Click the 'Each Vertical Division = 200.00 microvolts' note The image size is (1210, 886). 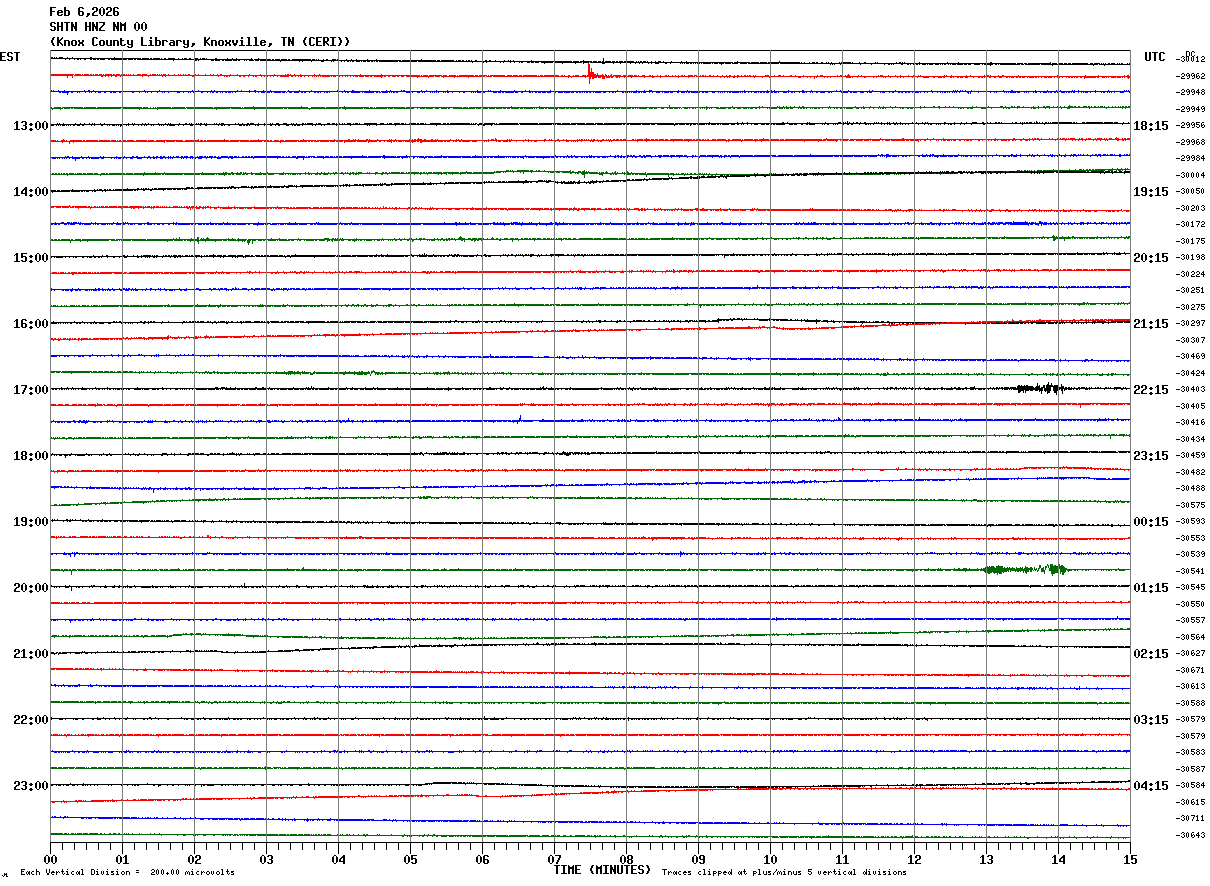127,872
